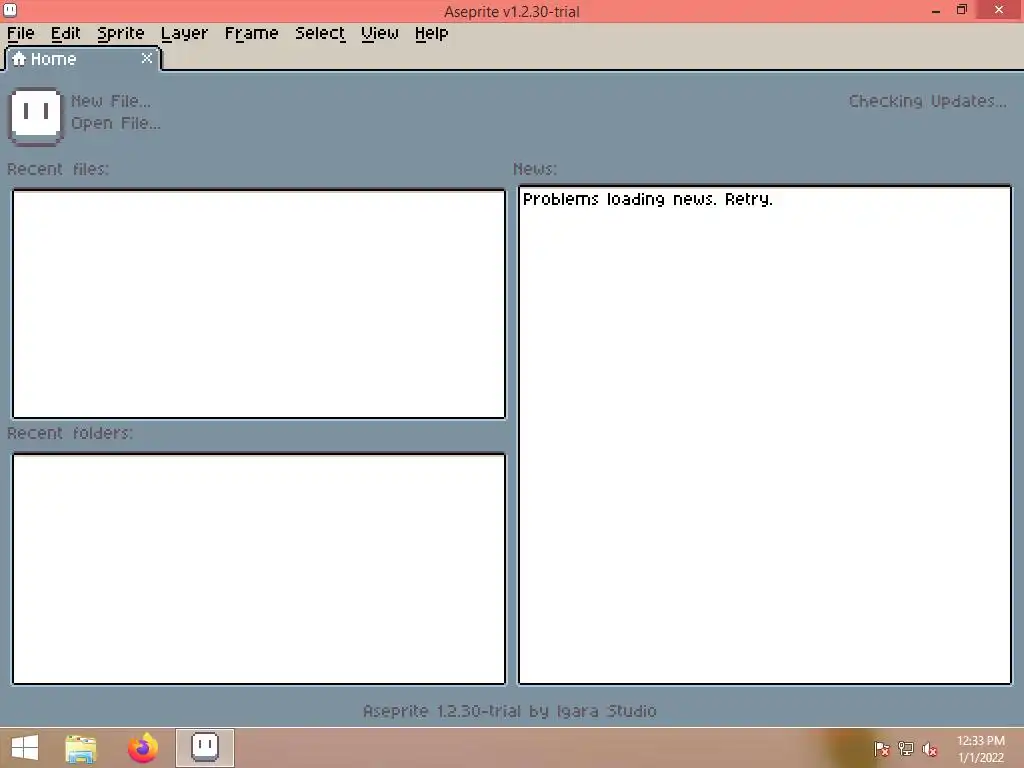Open the Help menu
This screenshot has height=768, width=1024.
(x=432, y=33)
